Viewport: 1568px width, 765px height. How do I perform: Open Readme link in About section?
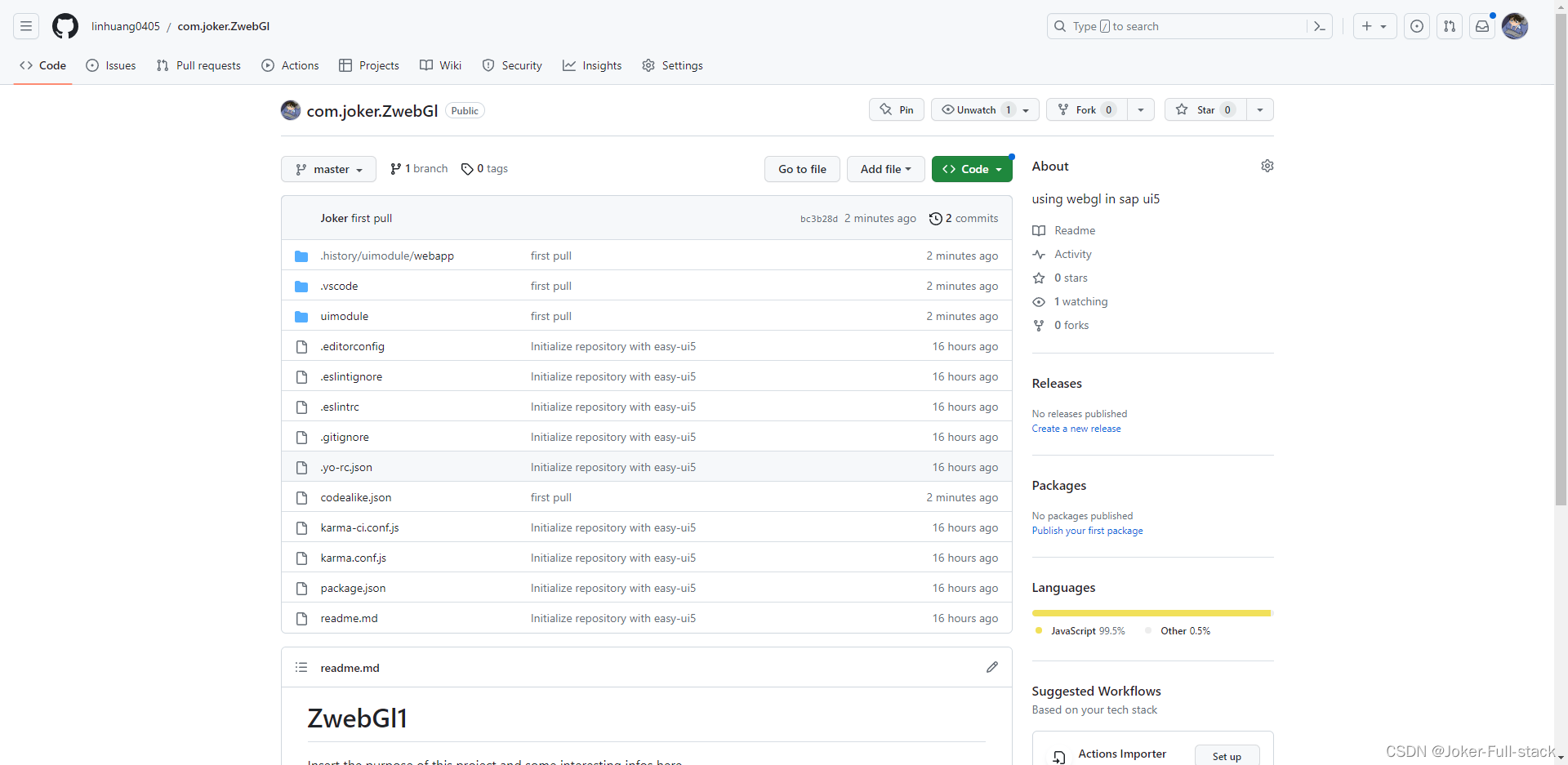1064,230
